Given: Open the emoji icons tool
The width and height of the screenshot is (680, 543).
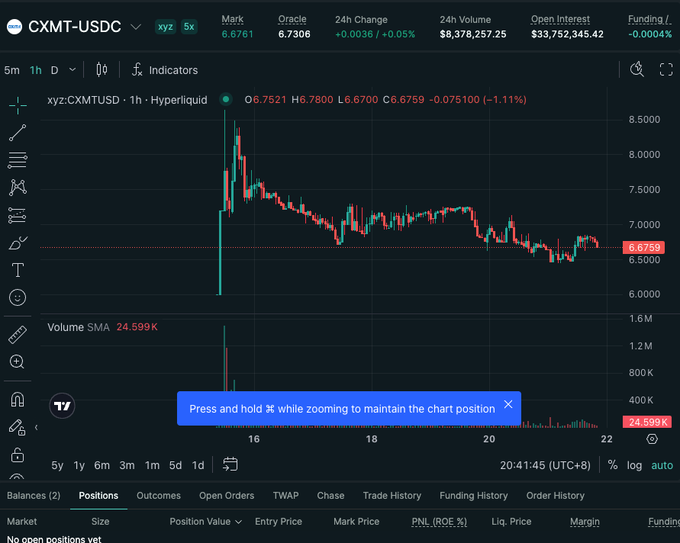Looking at the screenshot, I should click(18, 298).
